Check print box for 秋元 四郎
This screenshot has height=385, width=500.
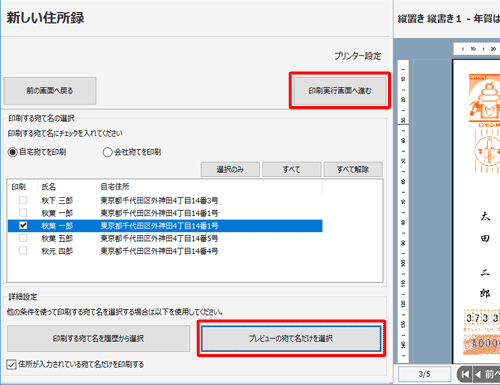[x=23, y=251]
